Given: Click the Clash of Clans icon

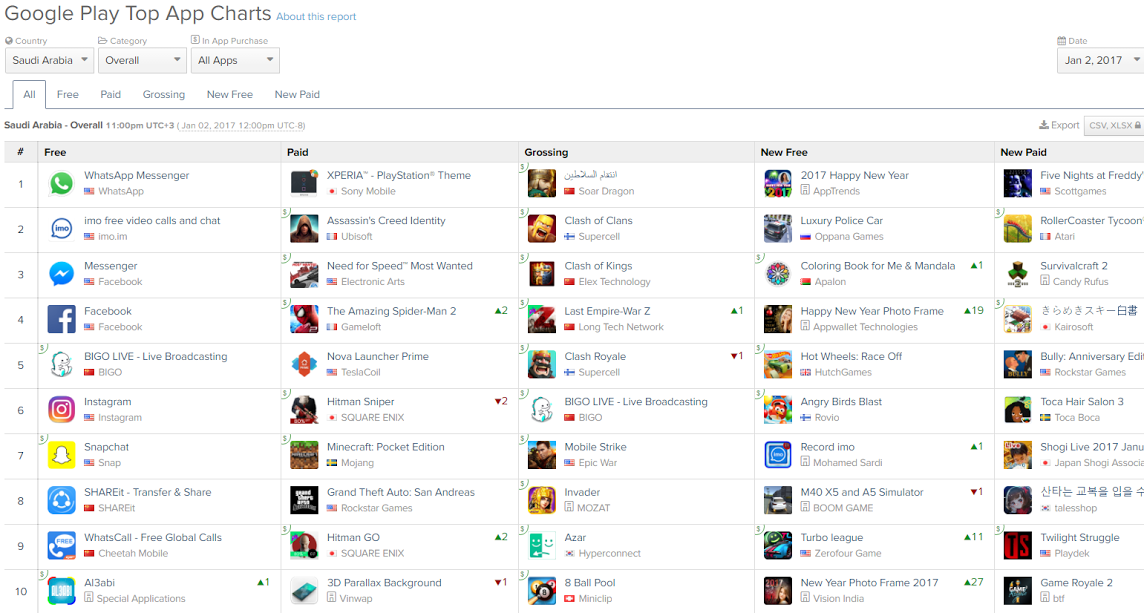Looking at the screenshot, I should pyautogui.click(x=542, y=229).
